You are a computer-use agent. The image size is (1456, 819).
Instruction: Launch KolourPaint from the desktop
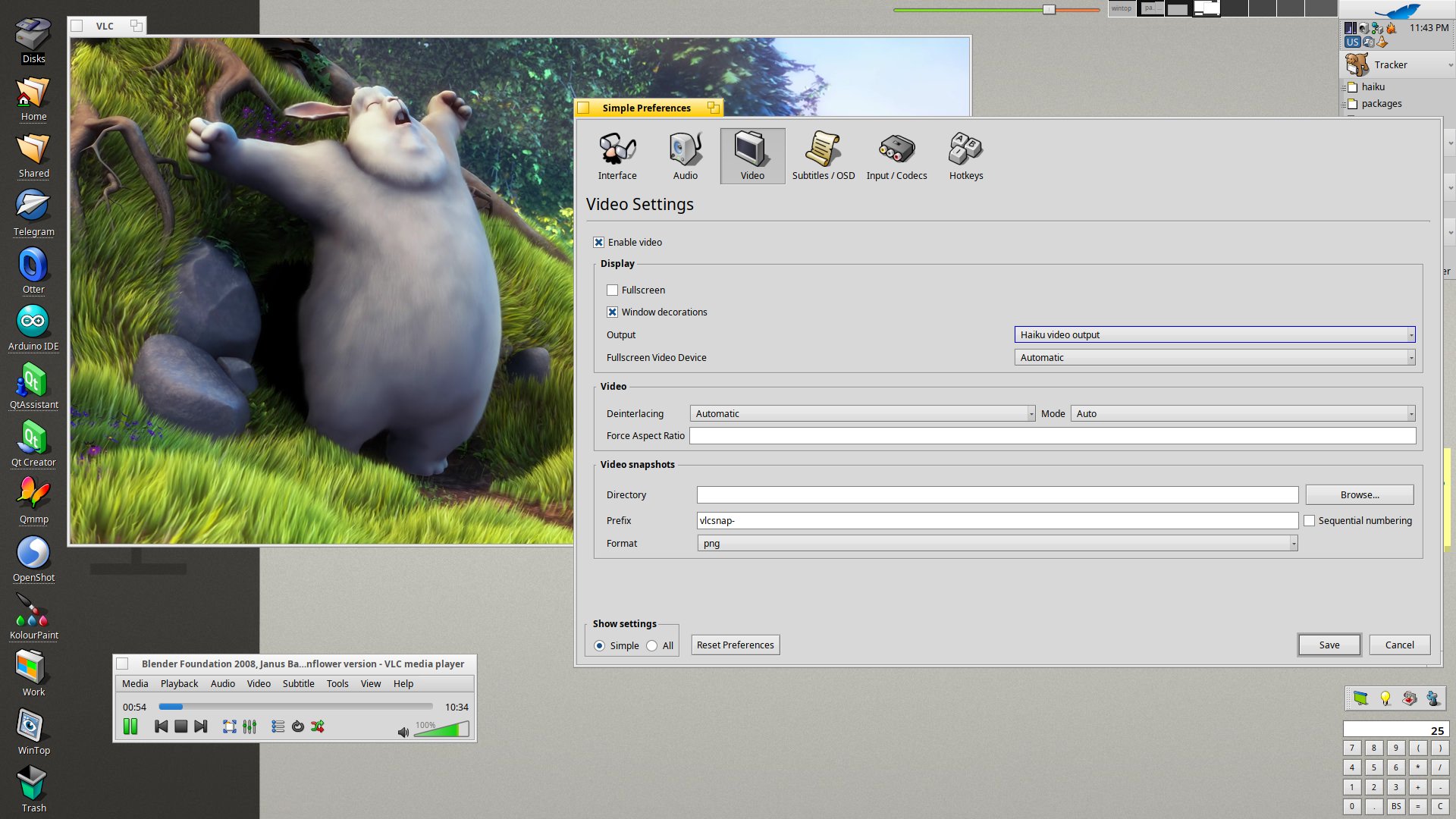[x=33, y=617]
